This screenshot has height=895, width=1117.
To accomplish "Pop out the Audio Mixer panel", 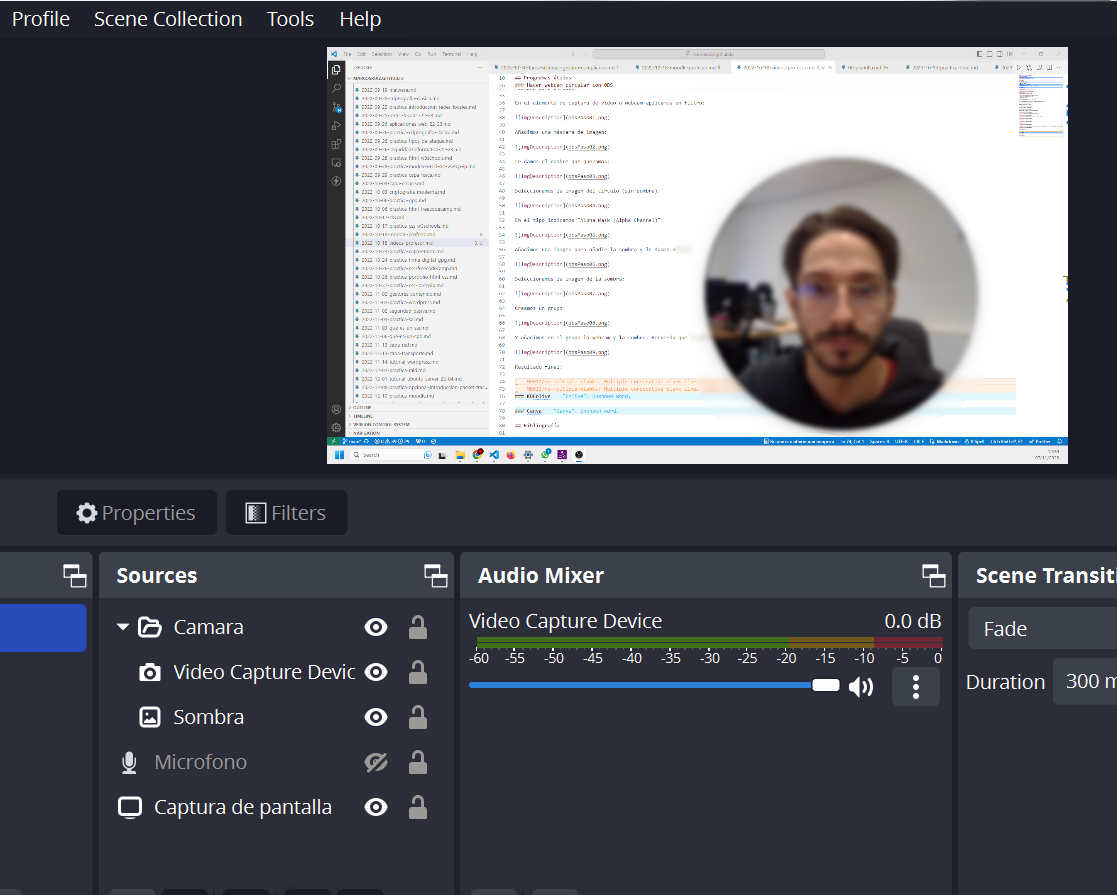I will point(933,575).
